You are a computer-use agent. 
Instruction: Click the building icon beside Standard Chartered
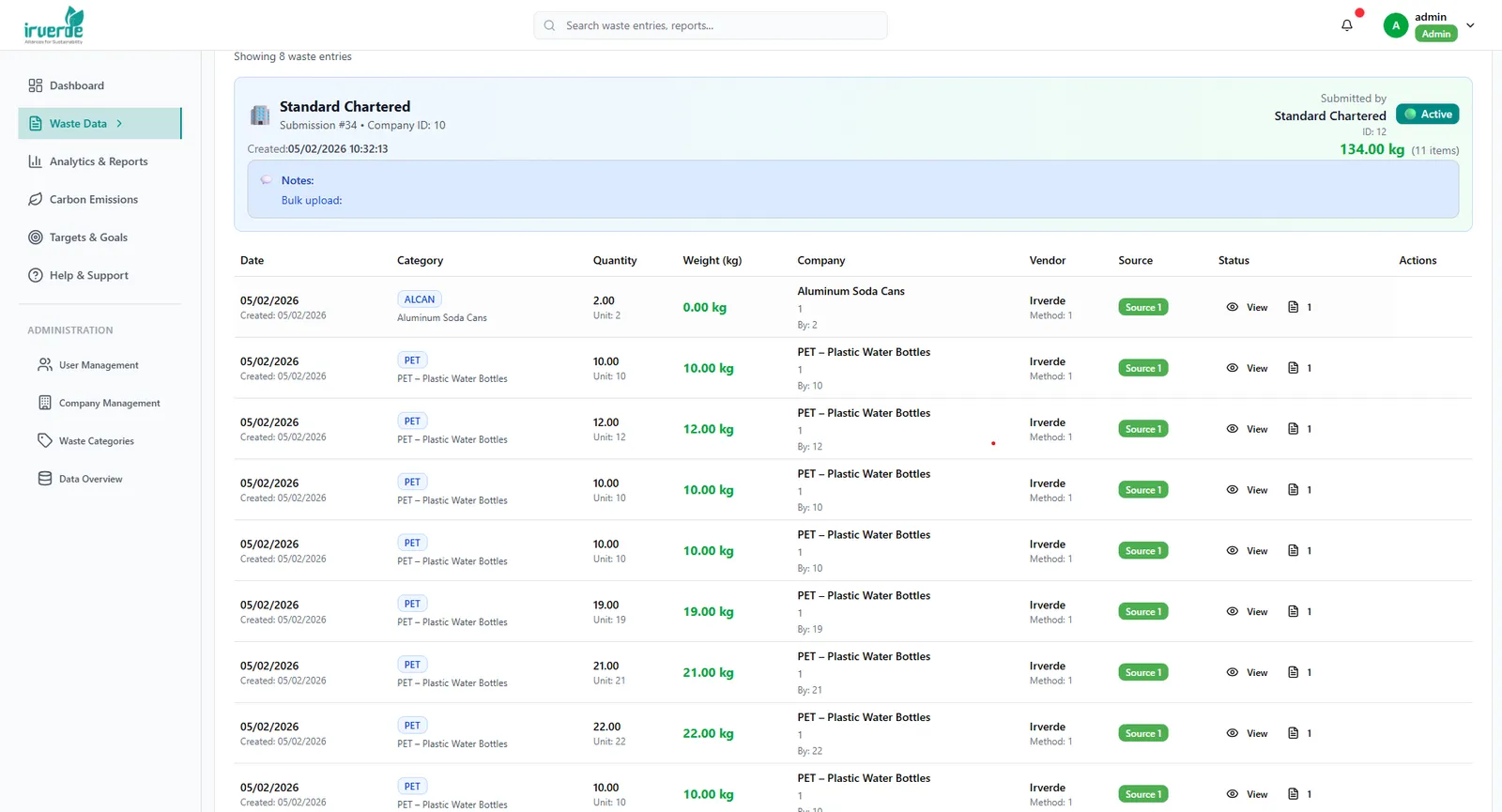click(260, 115)
